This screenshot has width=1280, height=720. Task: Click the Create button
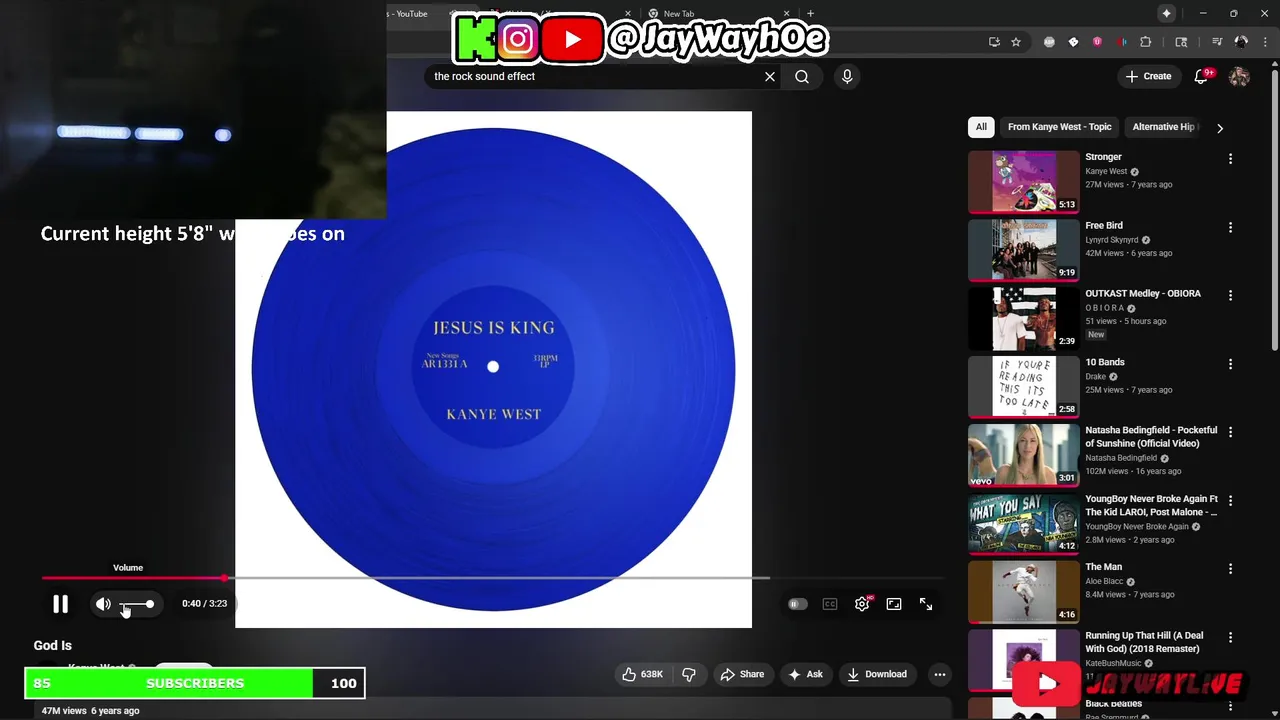pyautogui.click(x=1148, y=76)
